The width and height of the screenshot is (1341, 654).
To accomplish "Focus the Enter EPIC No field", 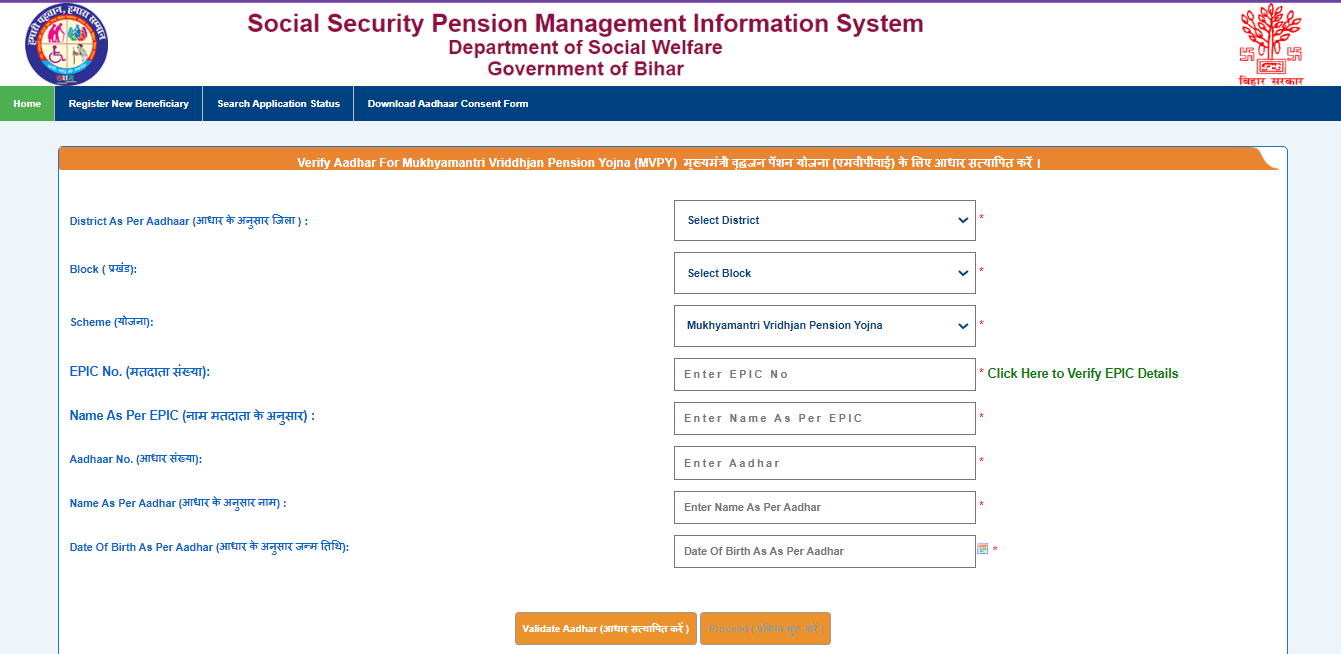I will 824,374.
